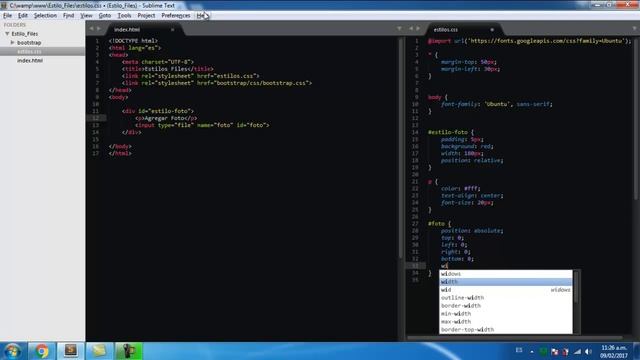
Task: Place cursor on '#estilo-foto {' line in CSS
Action: click(451, 132)
